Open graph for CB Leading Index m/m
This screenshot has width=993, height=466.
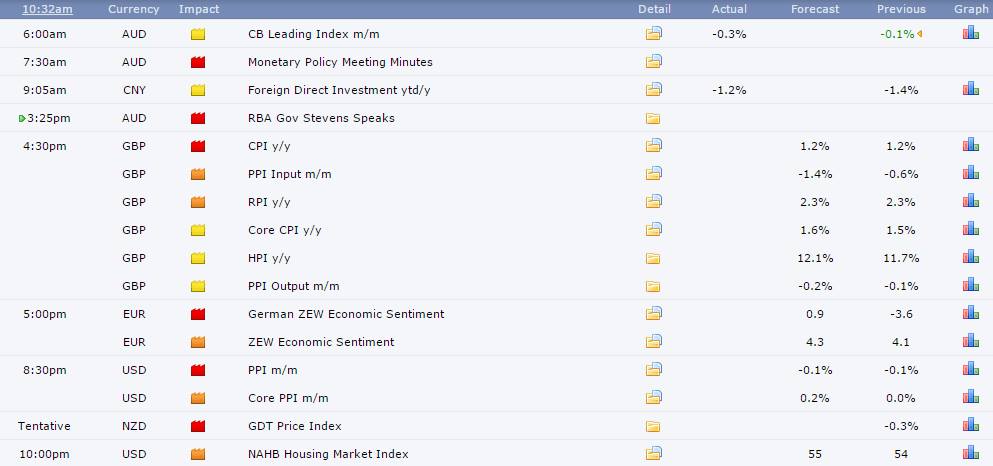pyautogui.click(x=970, y=34)
